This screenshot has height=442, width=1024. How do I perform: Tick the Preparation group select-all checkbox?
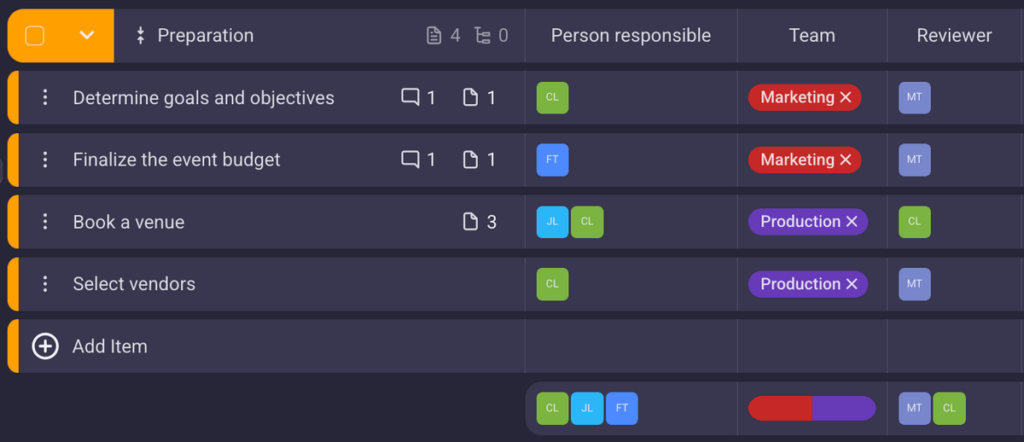click(x=35, y=36)
